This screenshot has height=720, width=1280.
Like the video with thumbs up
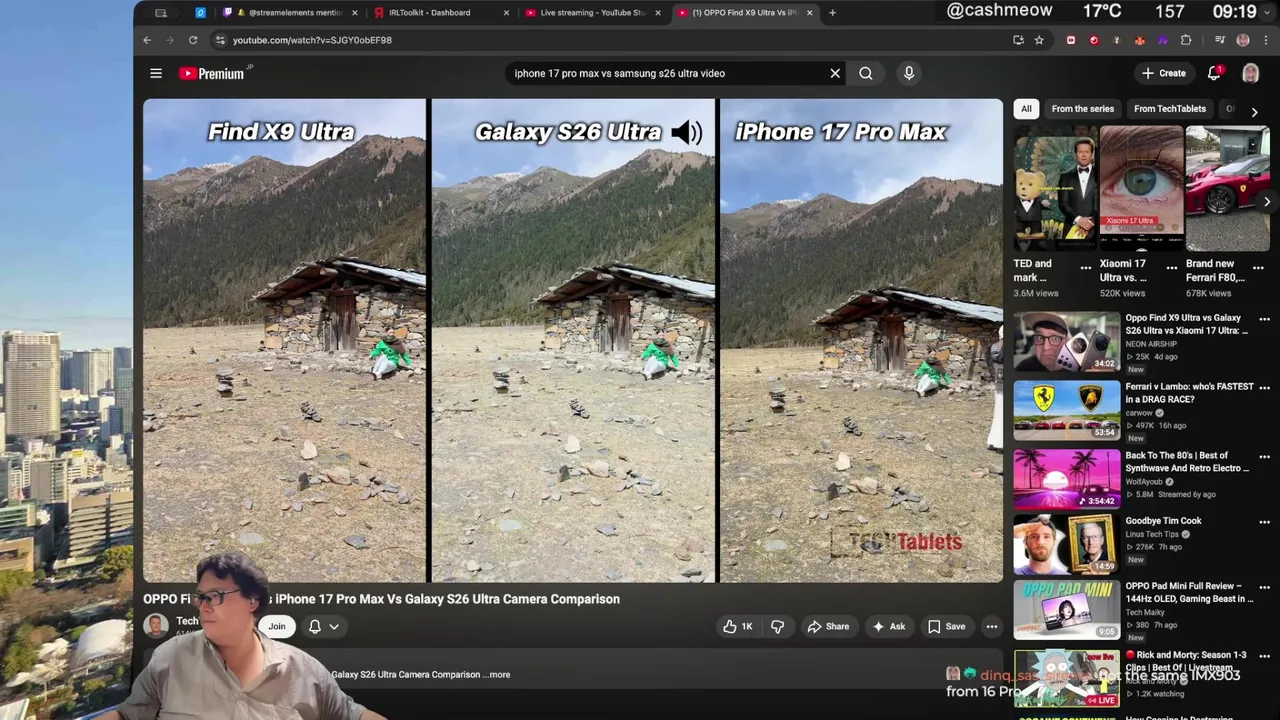pos(739,627)
